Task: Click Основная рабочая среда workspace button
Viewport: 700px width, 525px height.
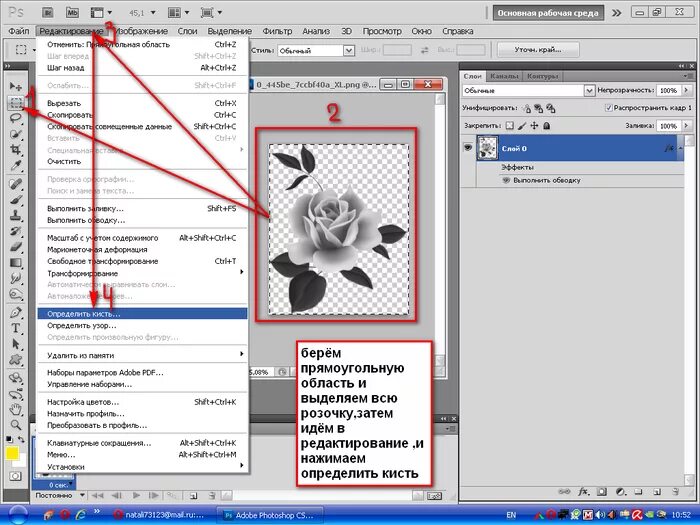Action: point(548,13)
